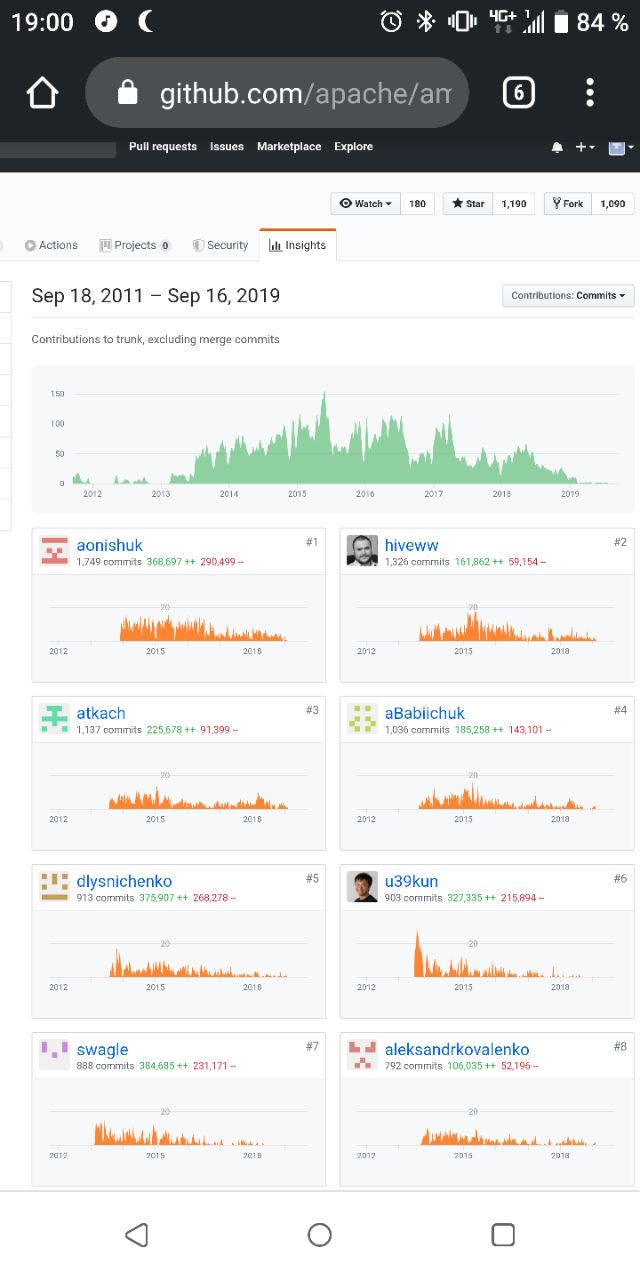Click aonishuk's orange commit graph

coord(179,626)
